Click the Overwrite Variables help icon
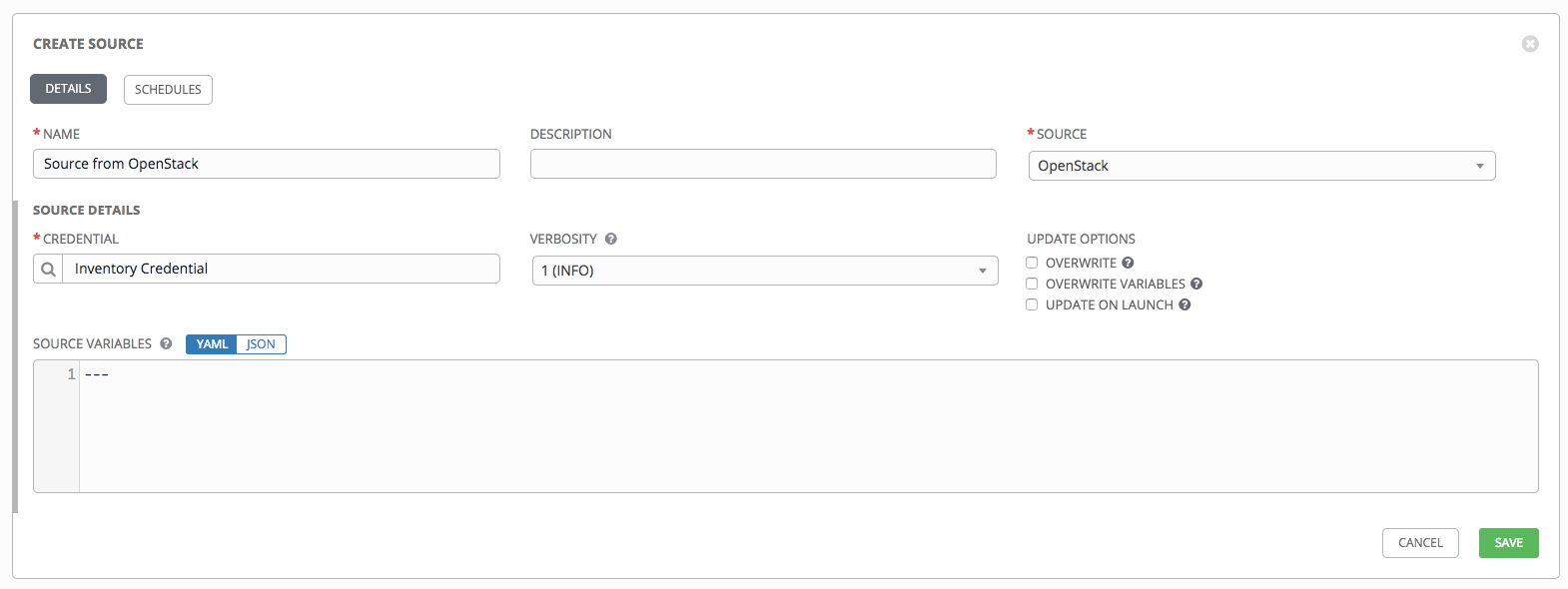This screenshot has height=589, width=1568. [x=1196, y=284]
